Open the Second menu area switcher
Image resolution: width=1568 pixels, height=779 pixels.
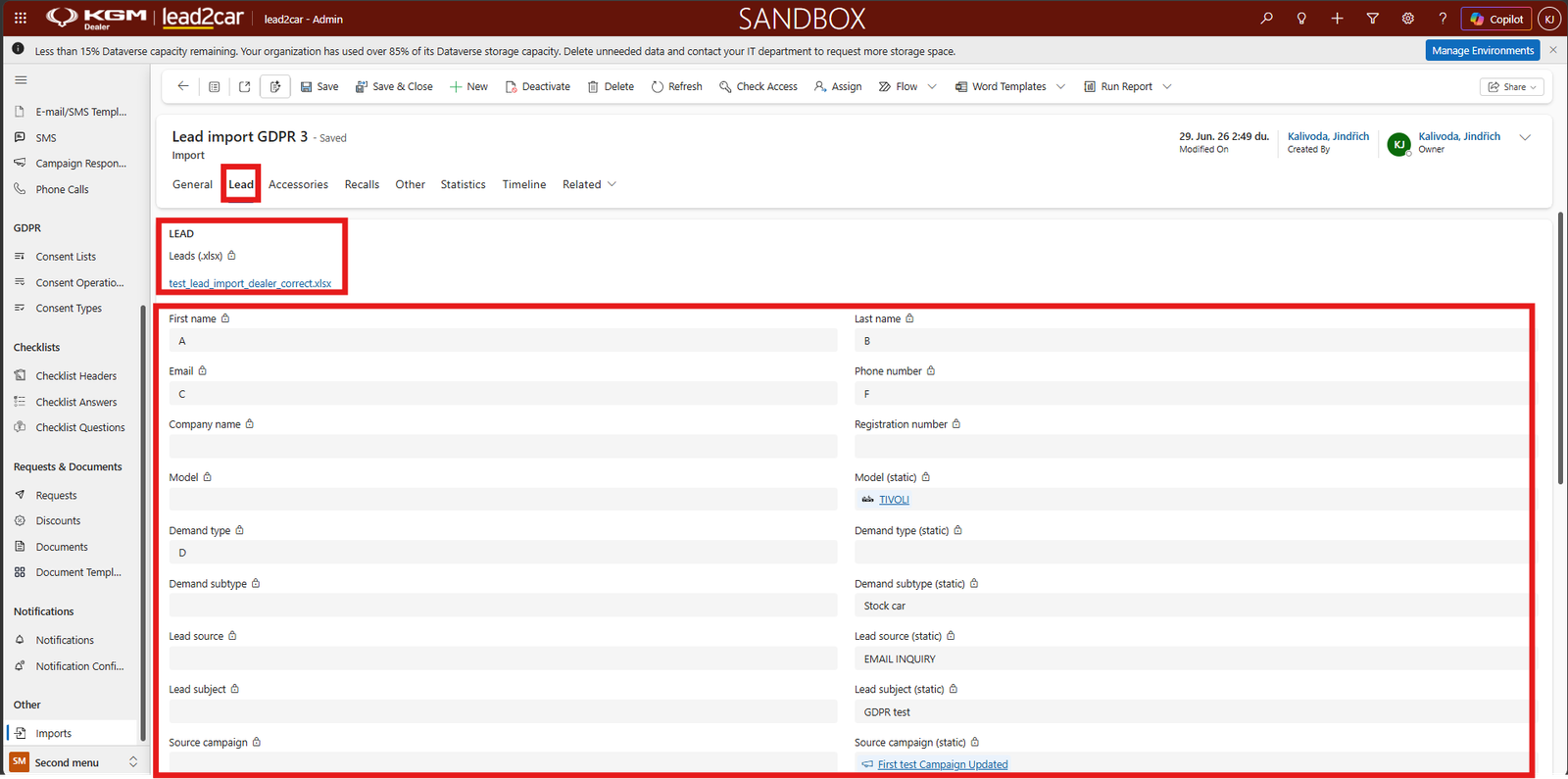point(74,762)
